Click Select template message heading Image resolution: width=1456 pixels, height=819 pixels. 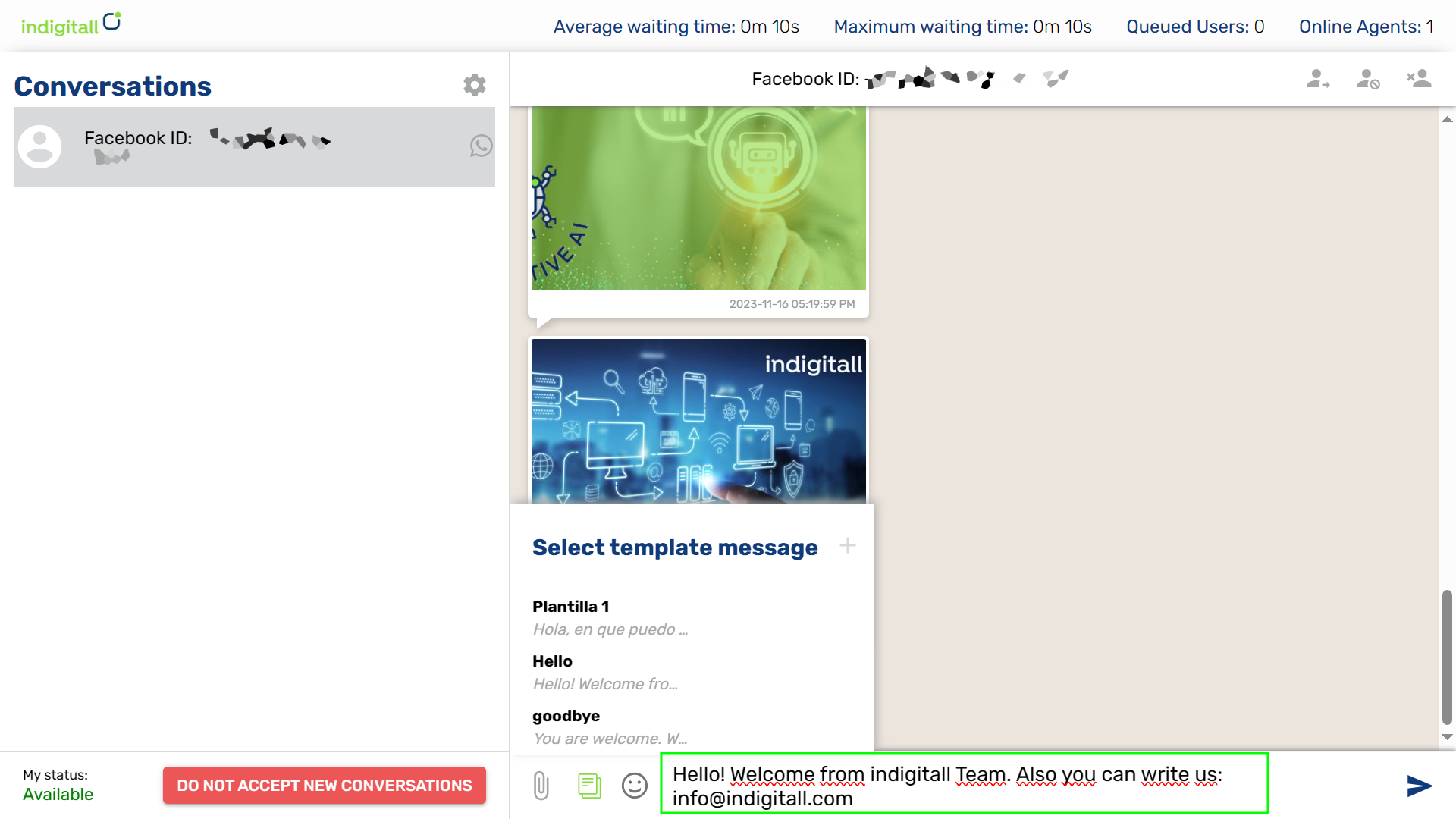tap(675, 548)
